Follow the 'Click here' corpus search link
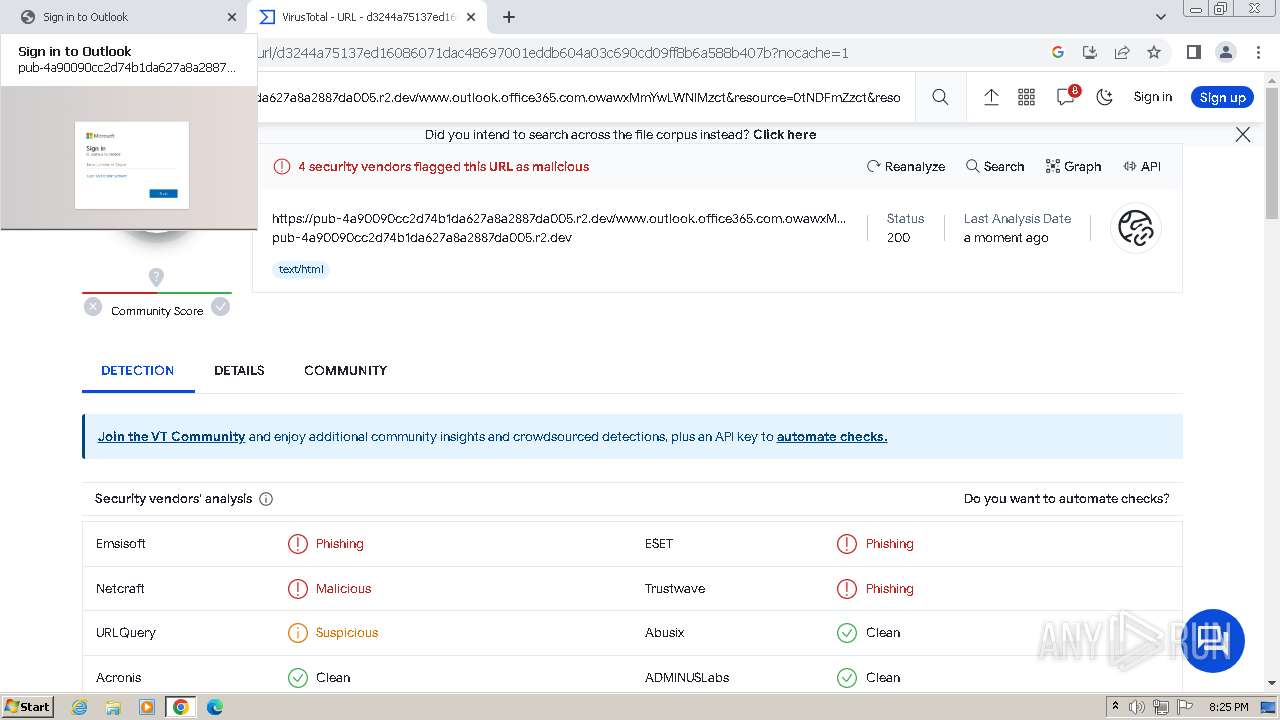 tap(784, 134)
